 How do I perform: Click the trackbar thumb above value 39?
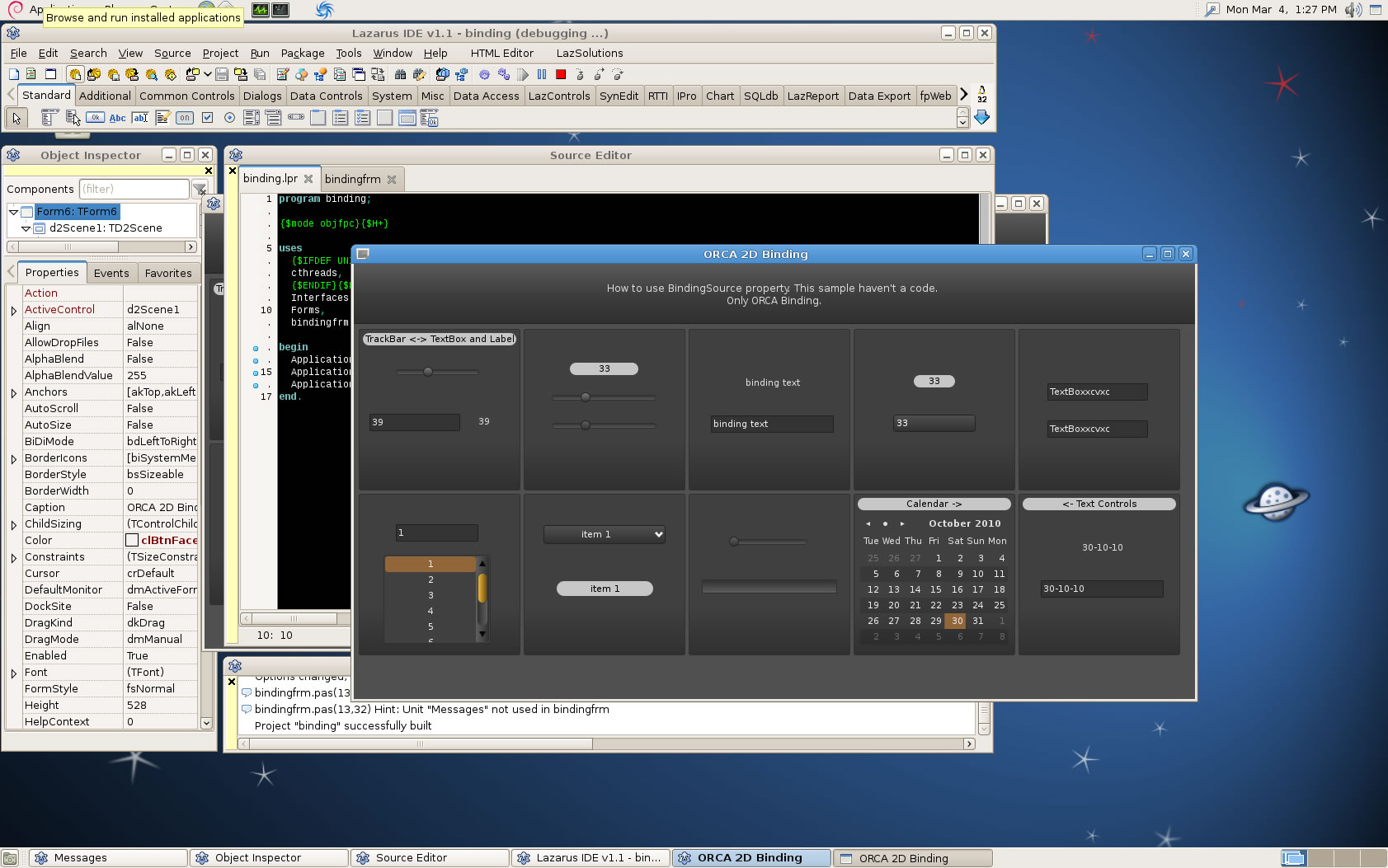point(428,372)
